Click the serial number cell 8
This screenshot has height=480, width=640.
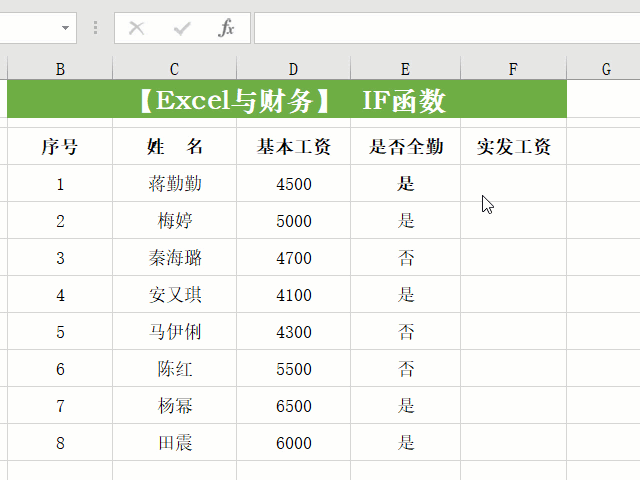click(60, 442)
